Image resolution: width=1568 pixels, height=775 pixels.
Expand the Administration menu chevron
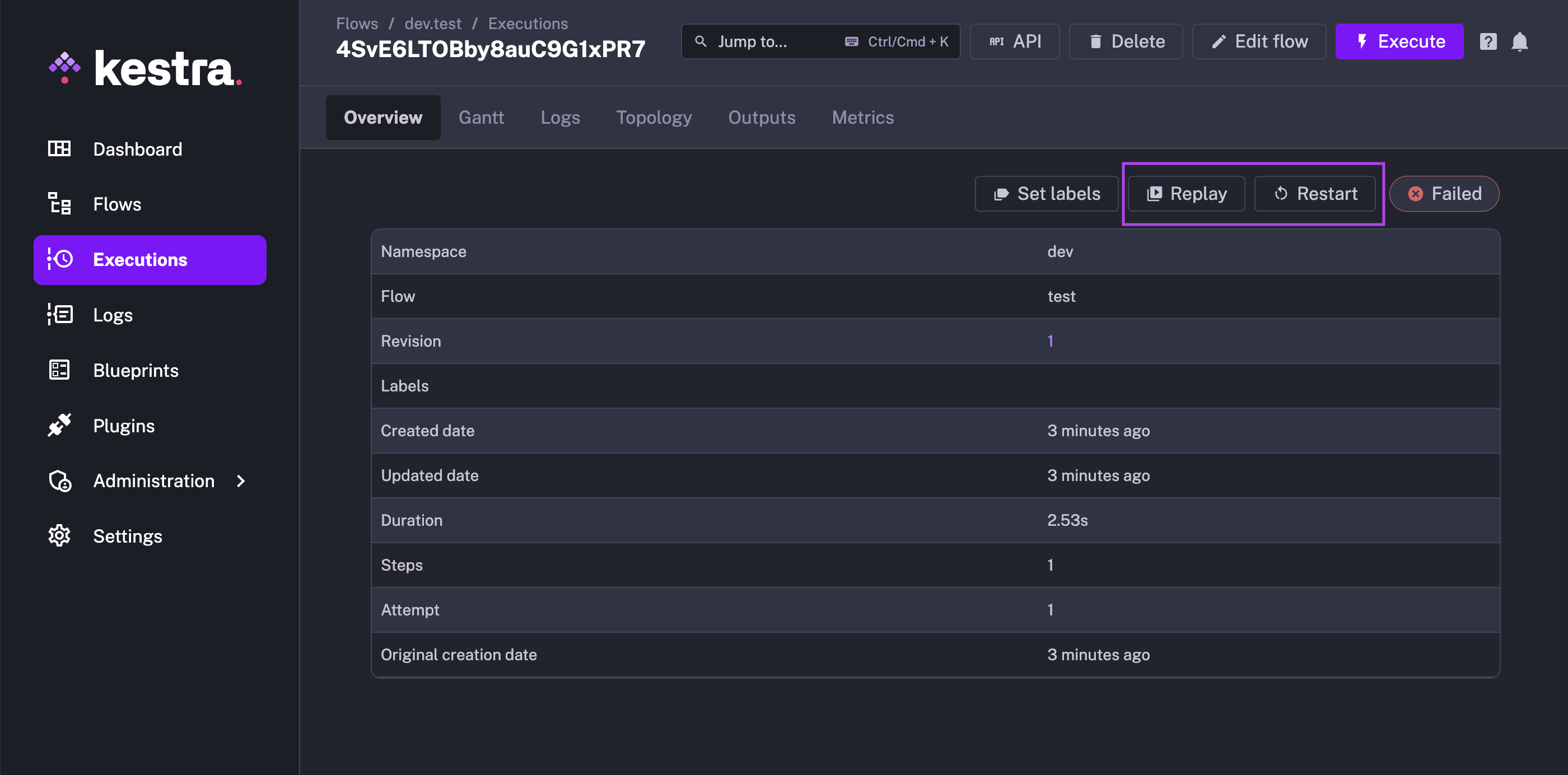pos(241,481)
